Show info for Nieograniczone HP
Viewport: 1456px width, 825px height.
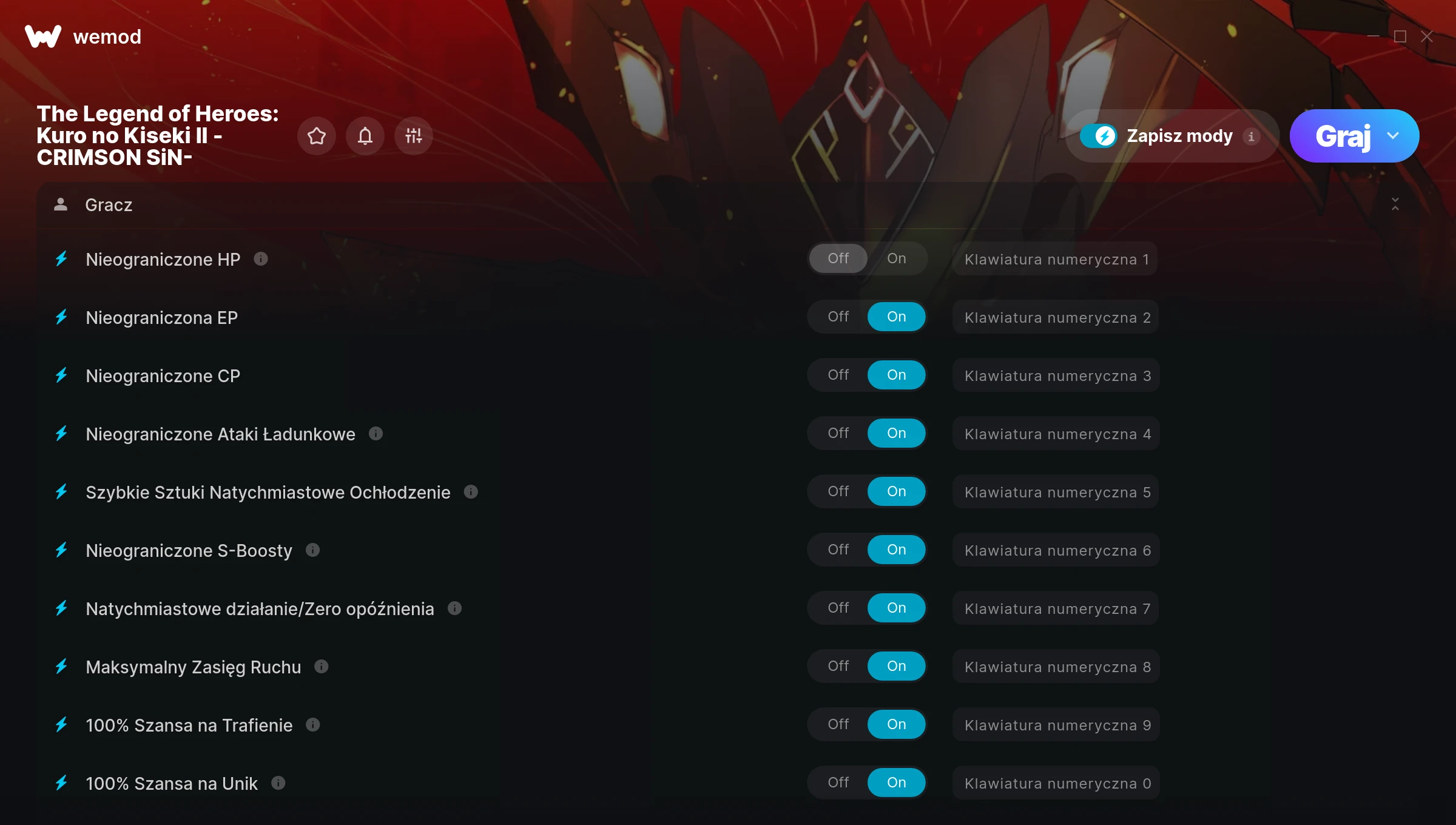pyautogui.click(x=261, y=259)
